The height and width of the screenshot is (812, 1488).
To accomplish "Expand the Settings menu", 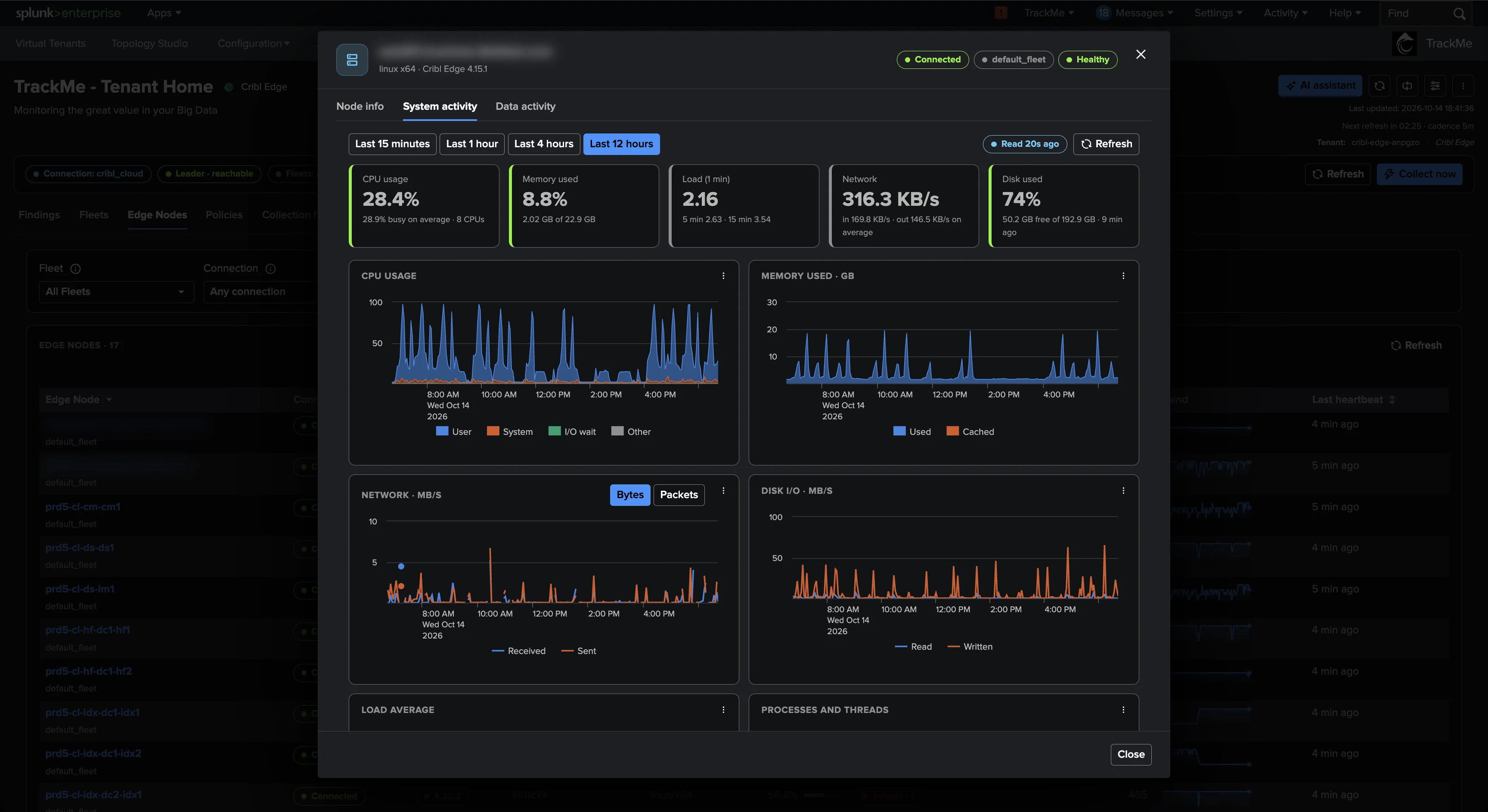I will point(1218,13).
